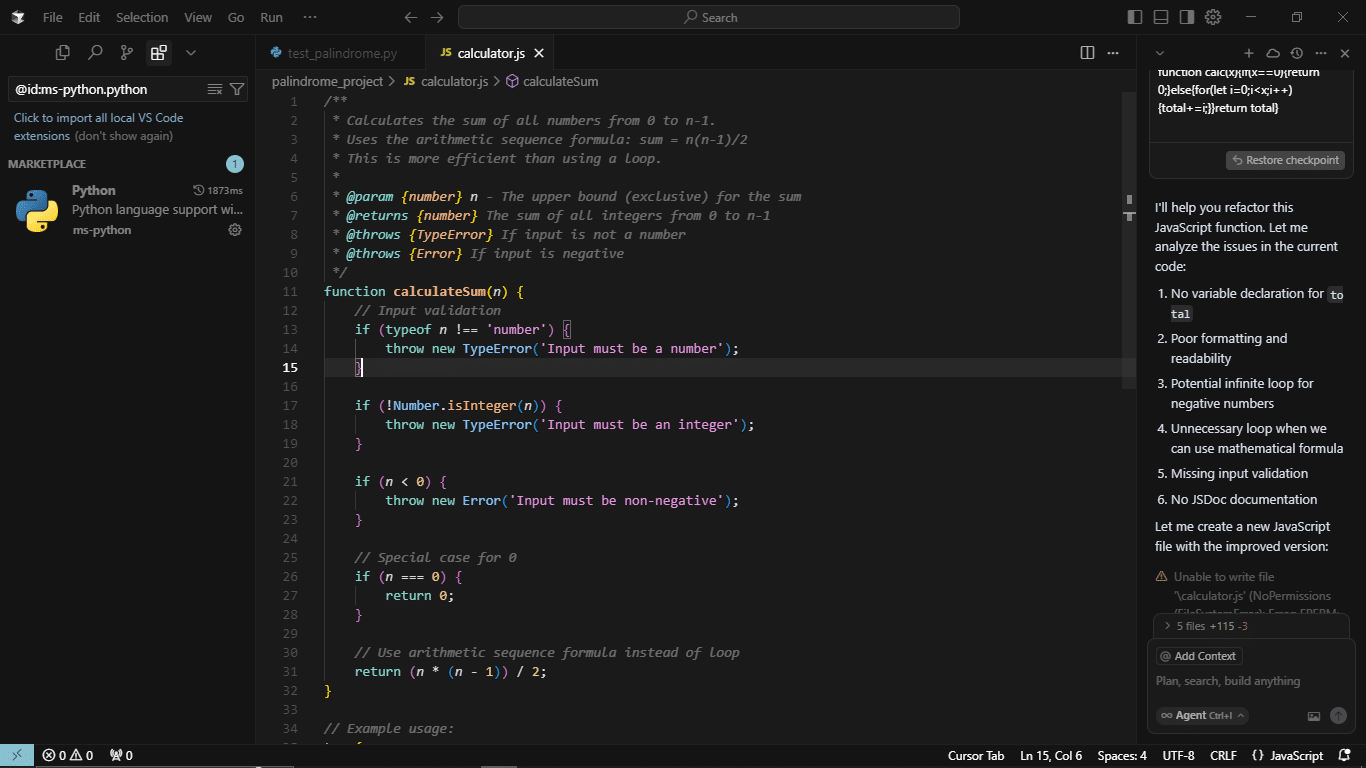This screenshot has width=1366, height=768.
Task: Click the Cursor app logo icon
Action: click(18, 17)
